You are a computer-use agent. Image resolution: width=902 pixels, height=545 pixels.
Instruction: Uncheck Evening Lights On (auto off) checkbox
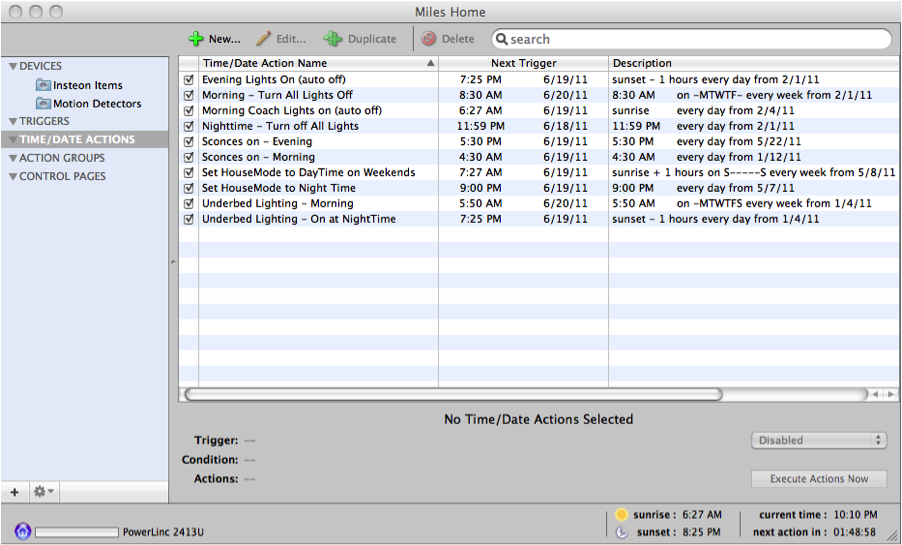tap(188, 79)
